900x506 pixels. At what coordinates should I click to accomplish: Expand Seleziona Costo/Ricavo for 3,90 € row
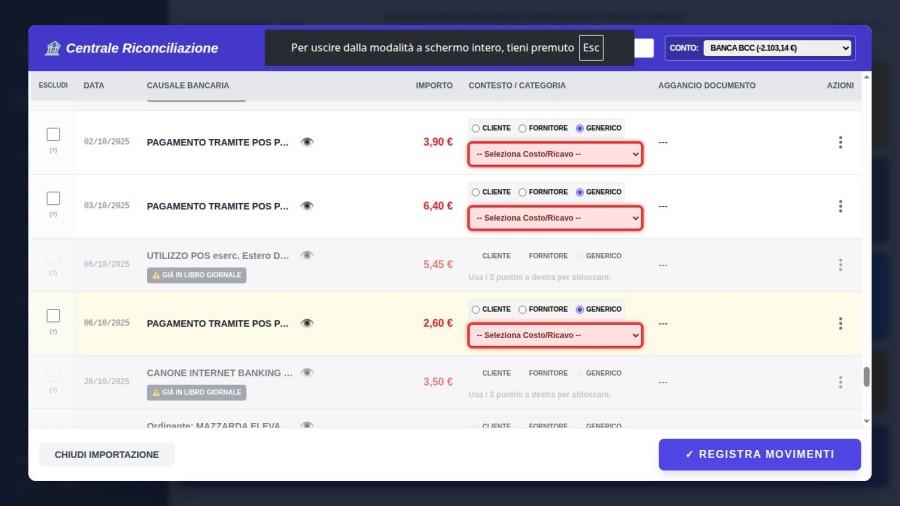[555, 155]
